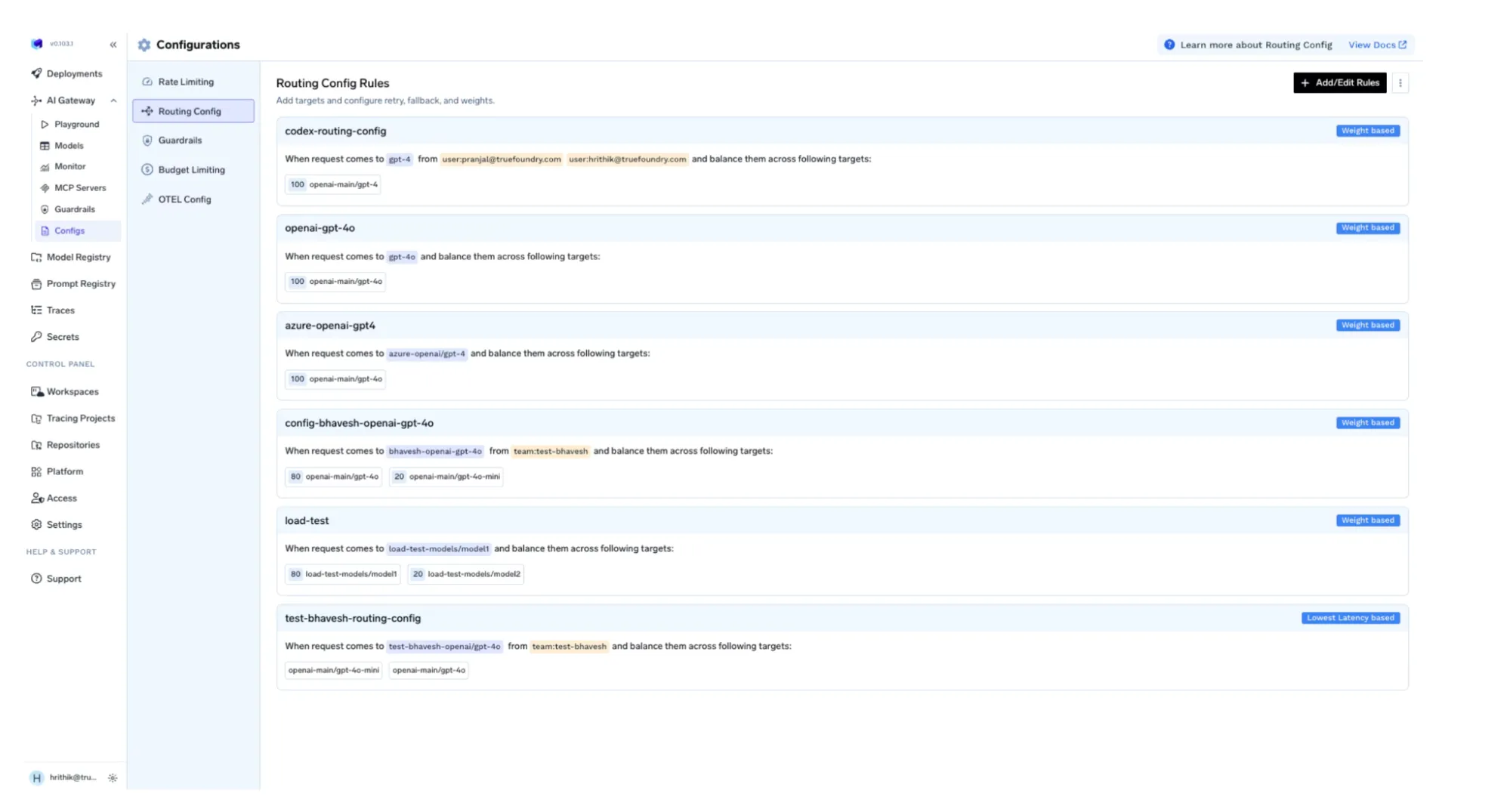The width and height of the screenshot is (1510, 812).
Task: Open the three-dot more options menu
Action: point(1400,83)
